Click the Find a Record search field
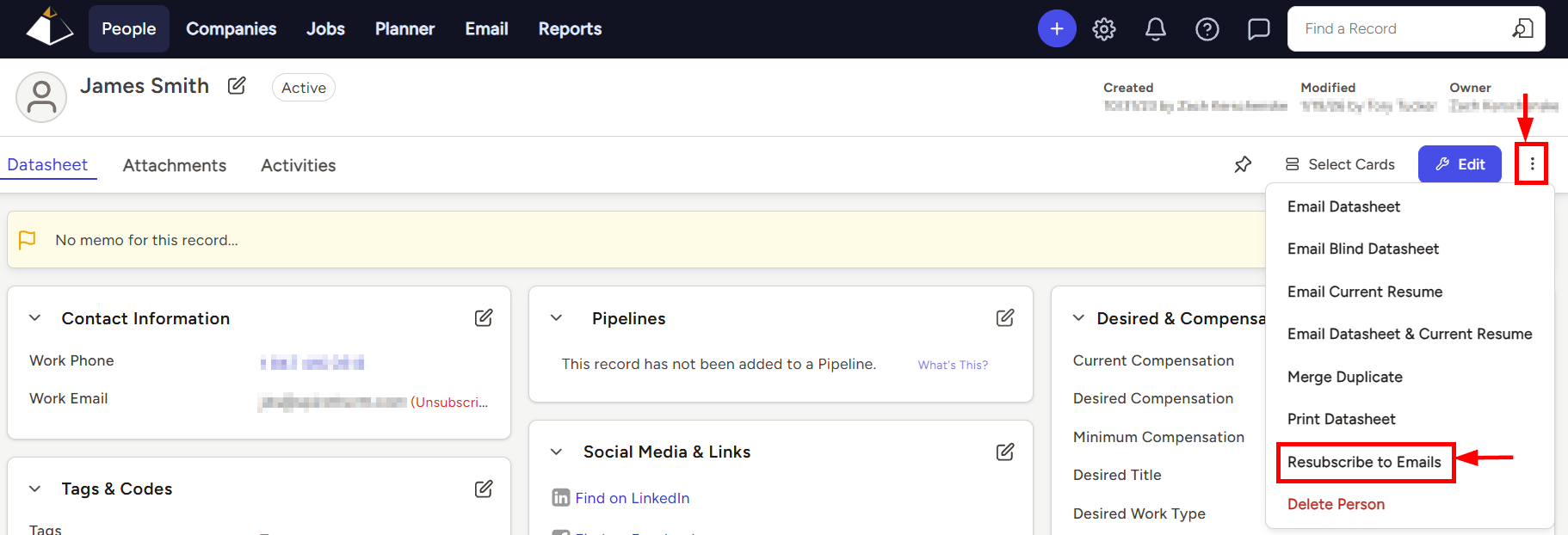The height and width of the screenshot is (535, 1568). (1403, 29)
